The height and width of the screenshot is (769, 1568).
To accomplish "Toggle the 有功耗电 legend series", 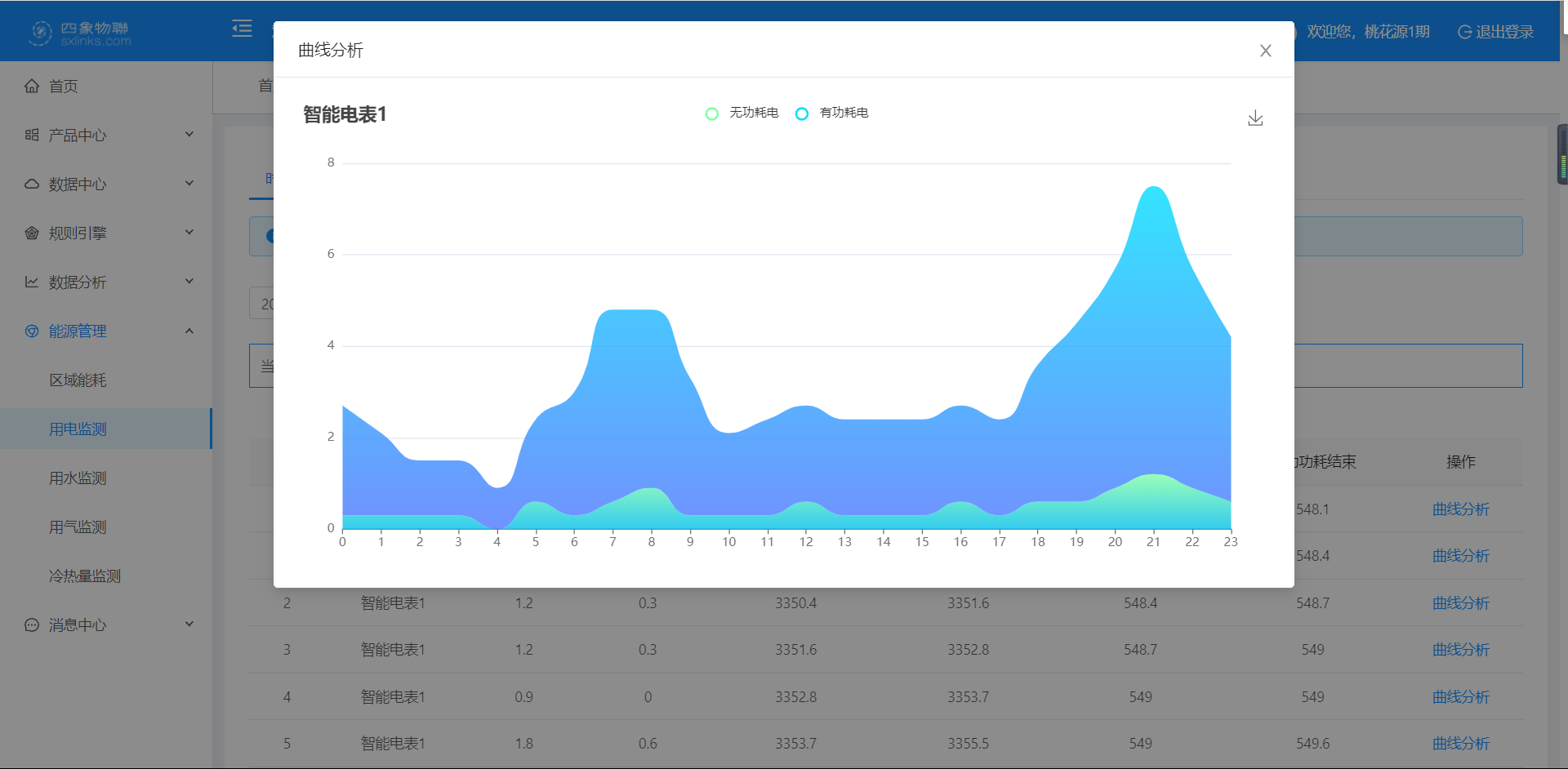I will pos(831,113).
